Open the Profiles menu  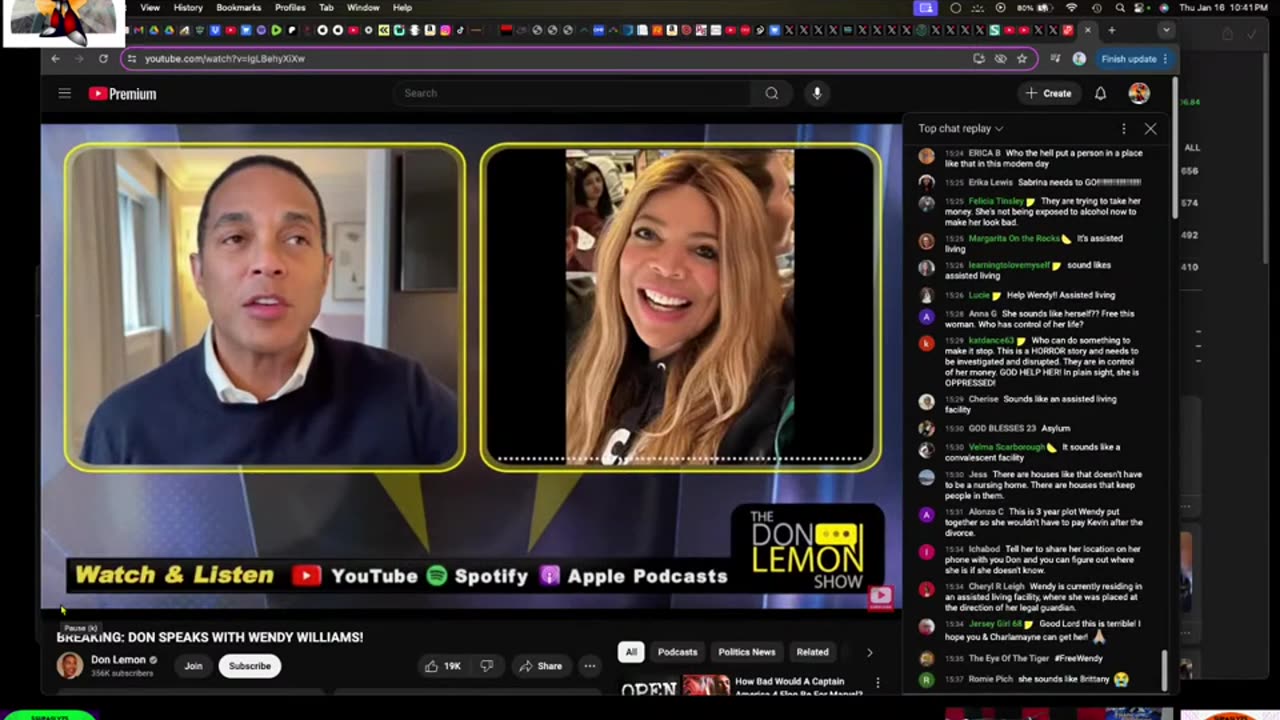point(290,8)
